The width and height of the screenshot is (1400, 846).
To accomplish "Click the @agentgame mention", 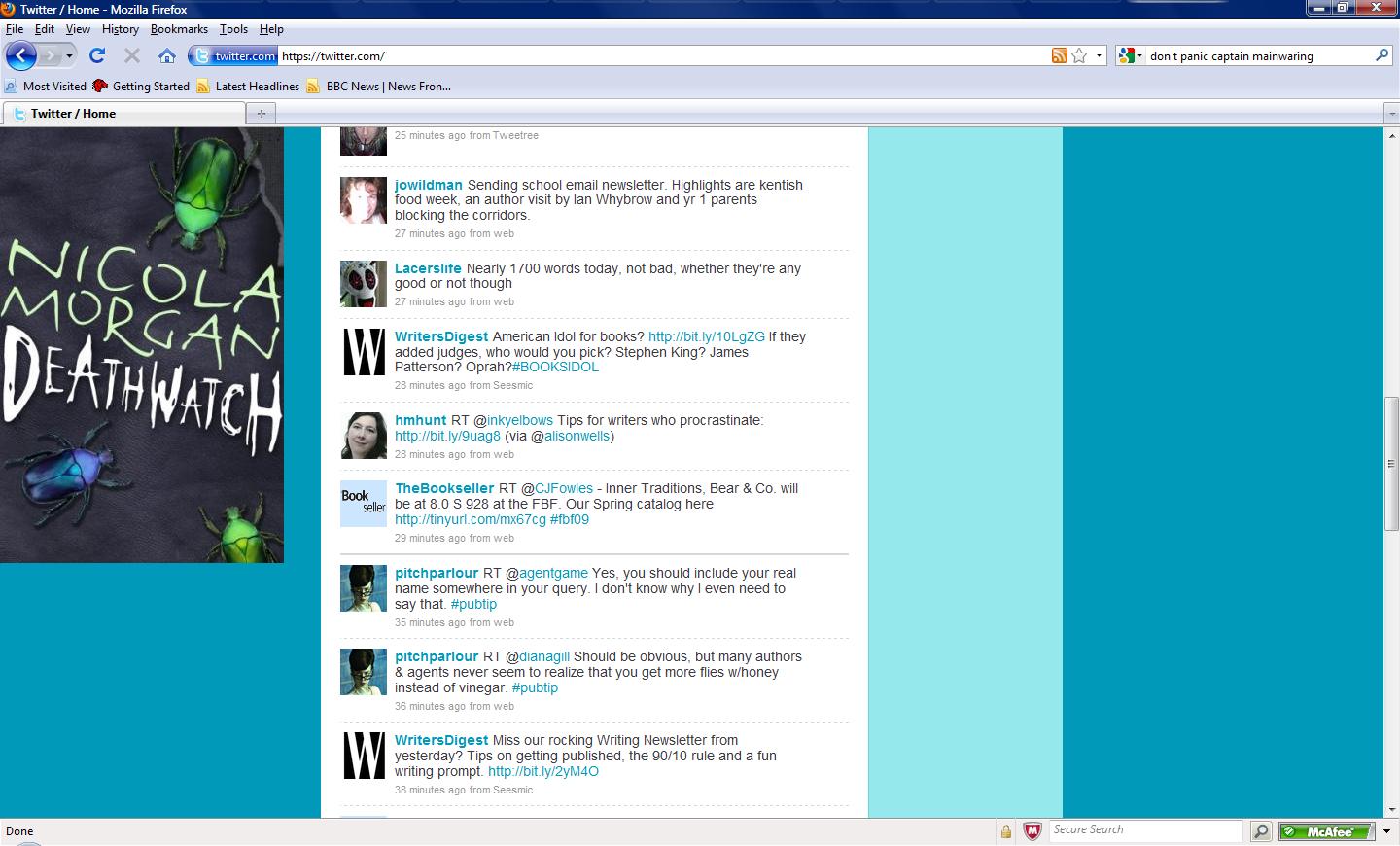I will coord(553,573).
